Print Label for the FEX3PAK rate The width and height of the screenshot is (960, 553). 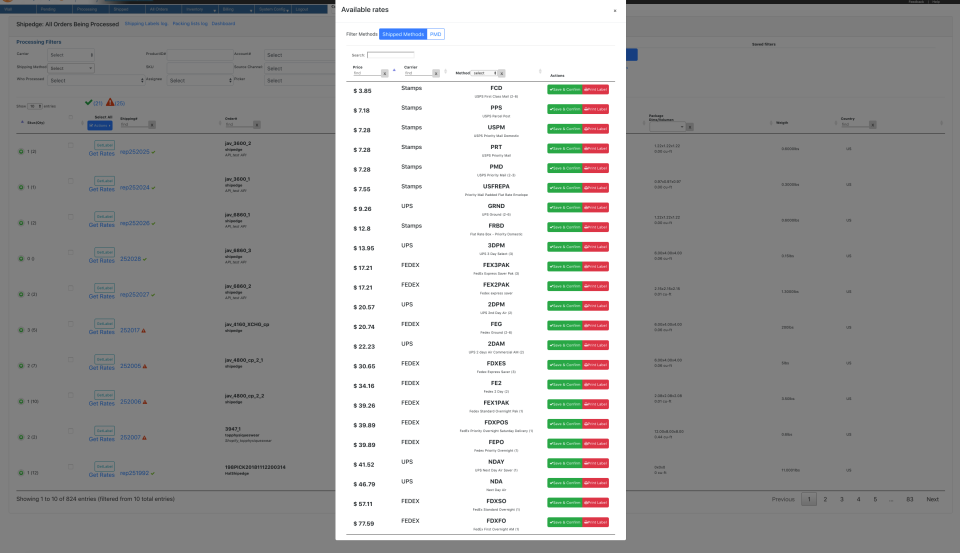(x=595, y=266)
